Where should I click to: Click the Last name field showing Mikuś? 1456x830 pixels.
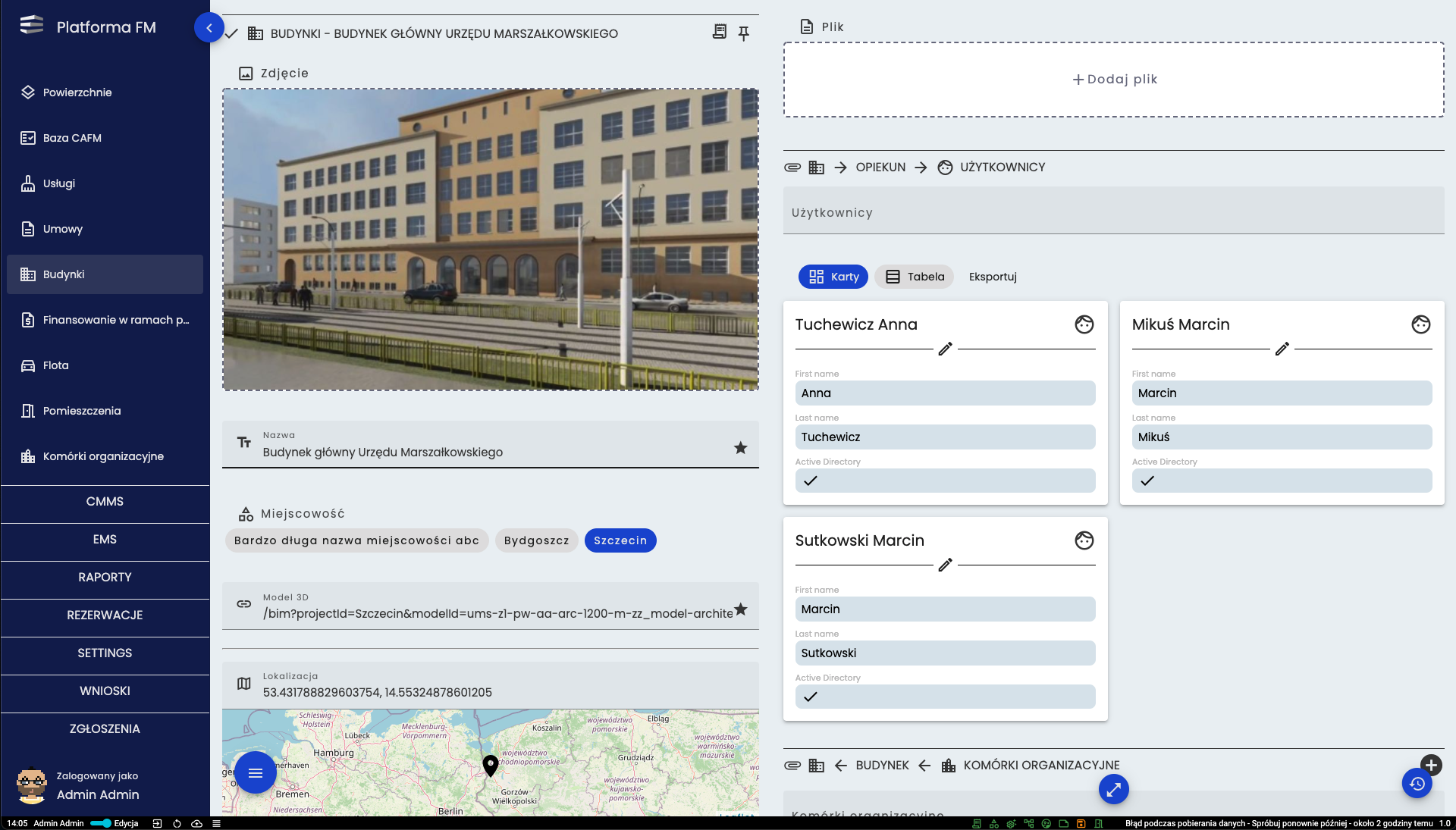1282,437
